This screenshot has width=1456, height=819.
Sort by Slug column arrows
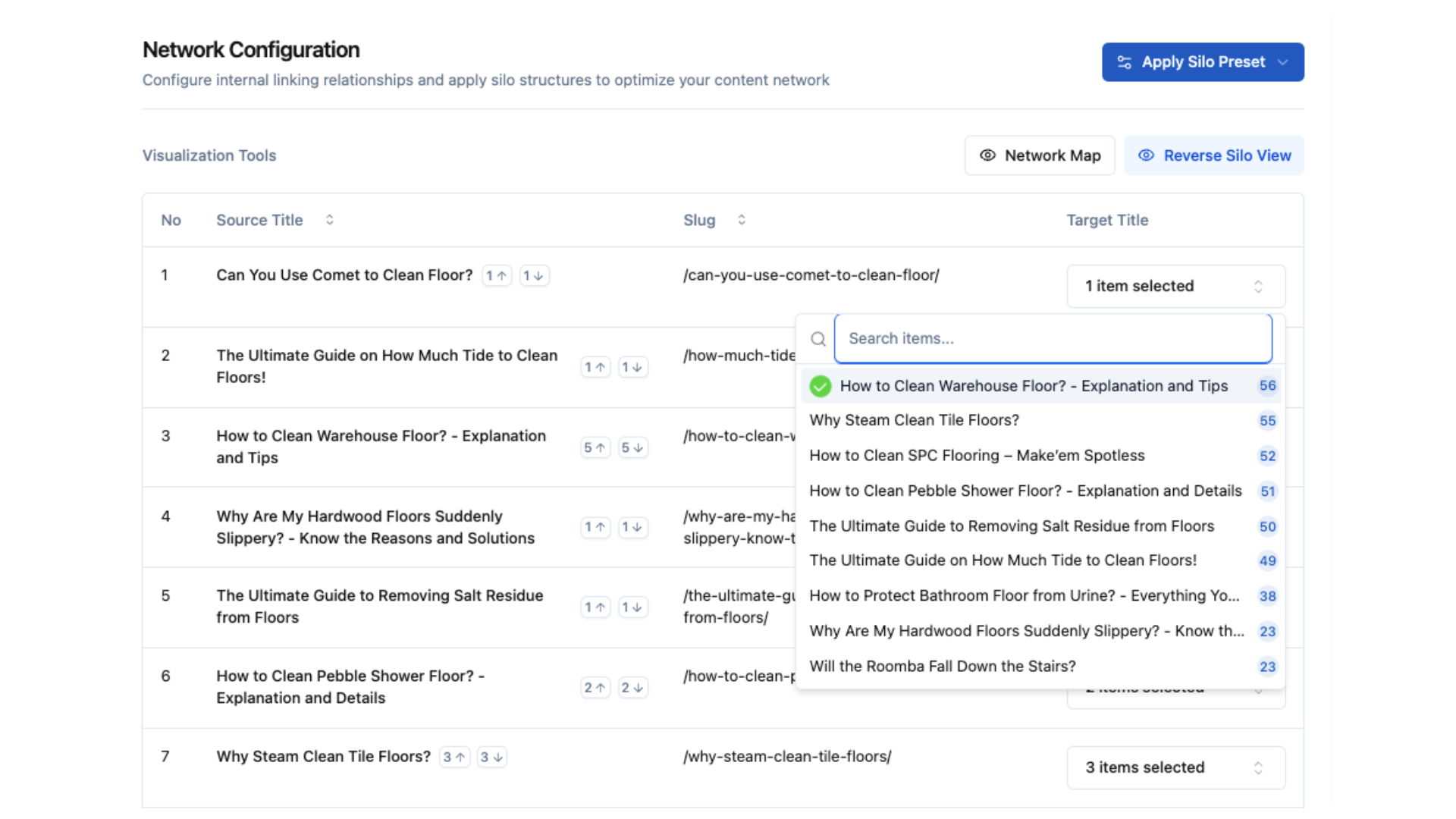tap(742, 220)
